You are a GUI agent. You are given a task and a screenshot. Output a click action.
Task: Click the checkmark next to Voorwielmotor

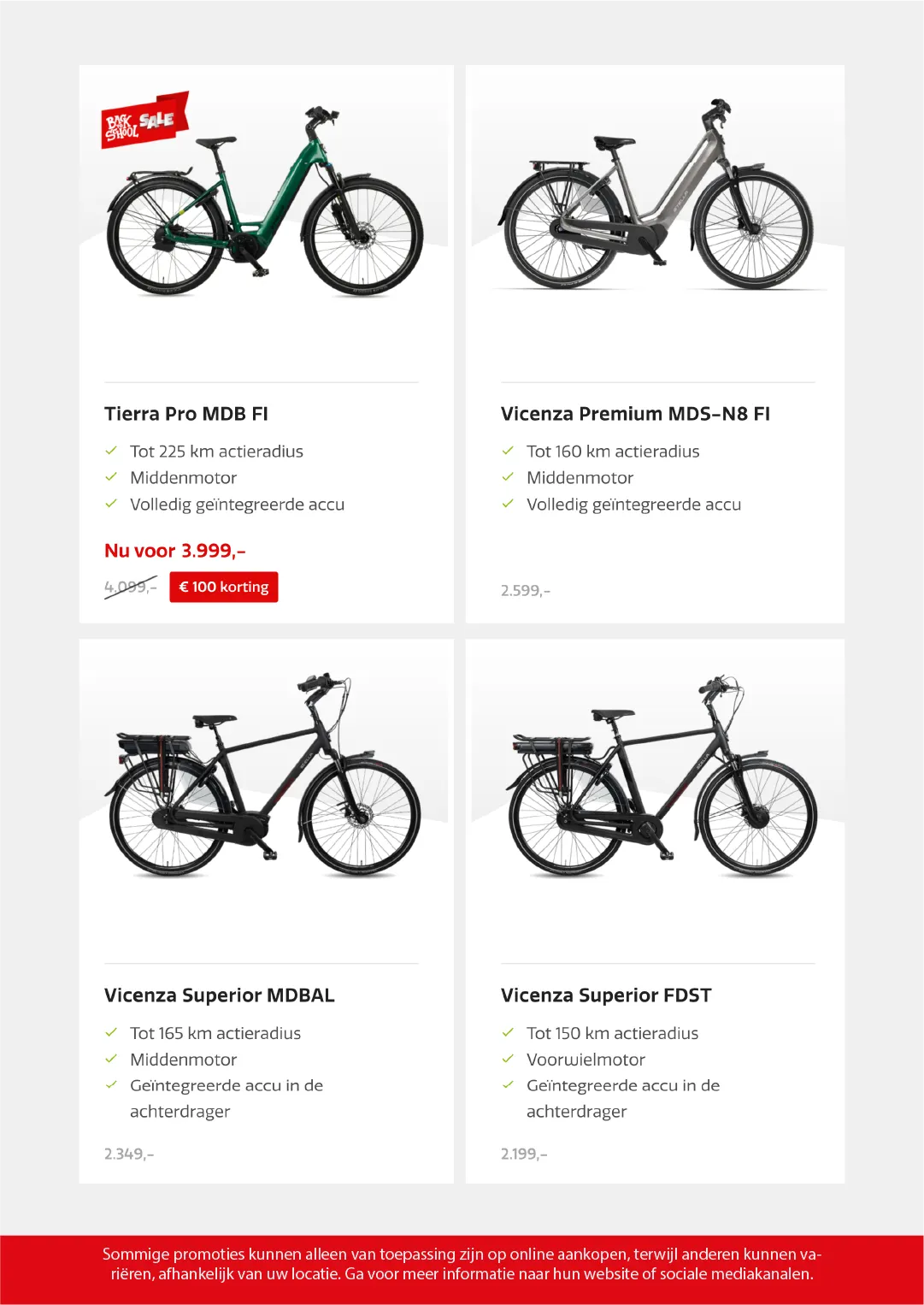coord(508,1059)
